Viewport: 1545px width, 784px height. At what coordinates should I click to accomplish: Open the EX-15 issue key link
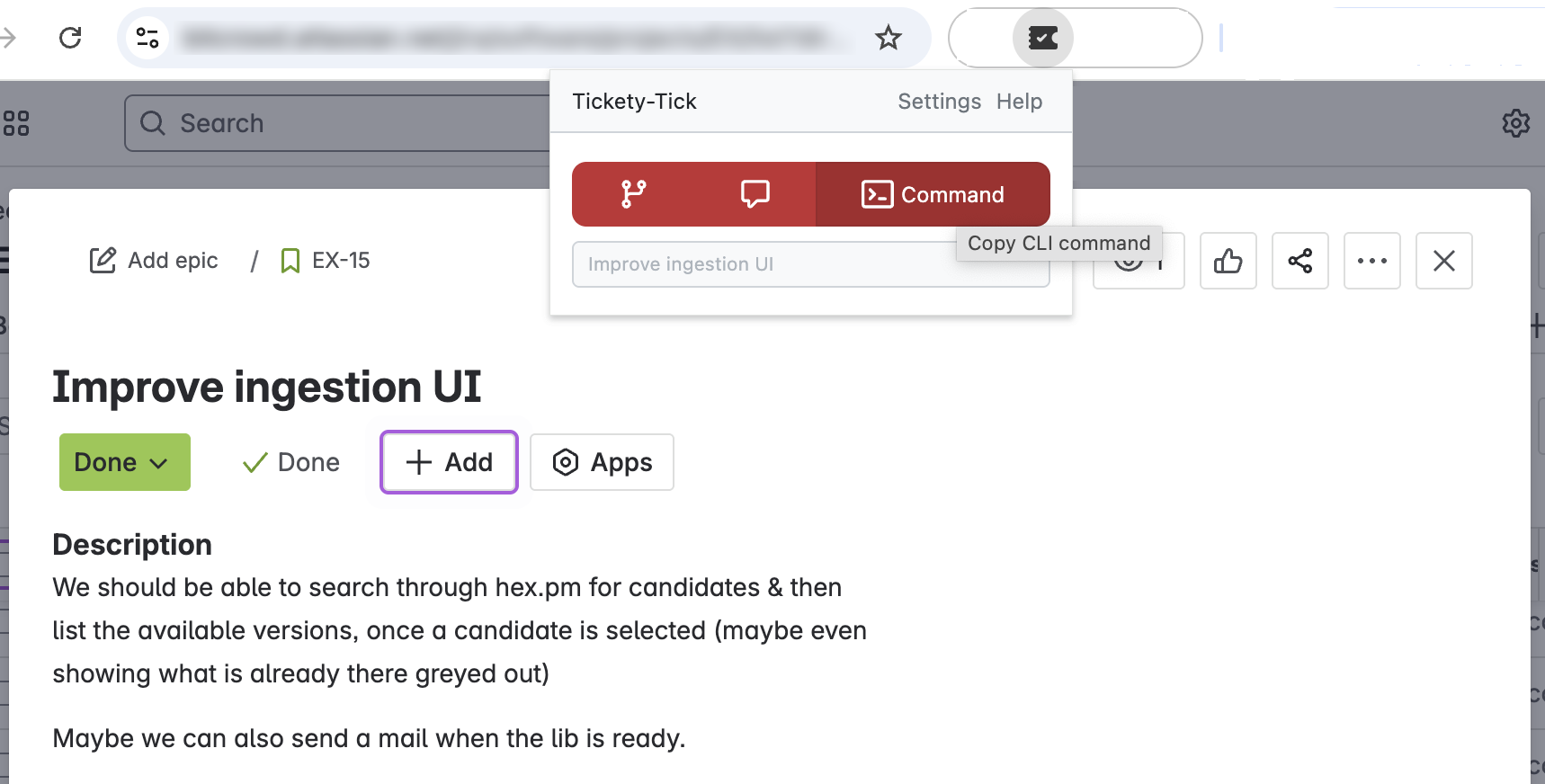pyautogui.click(x=325, y=261)
